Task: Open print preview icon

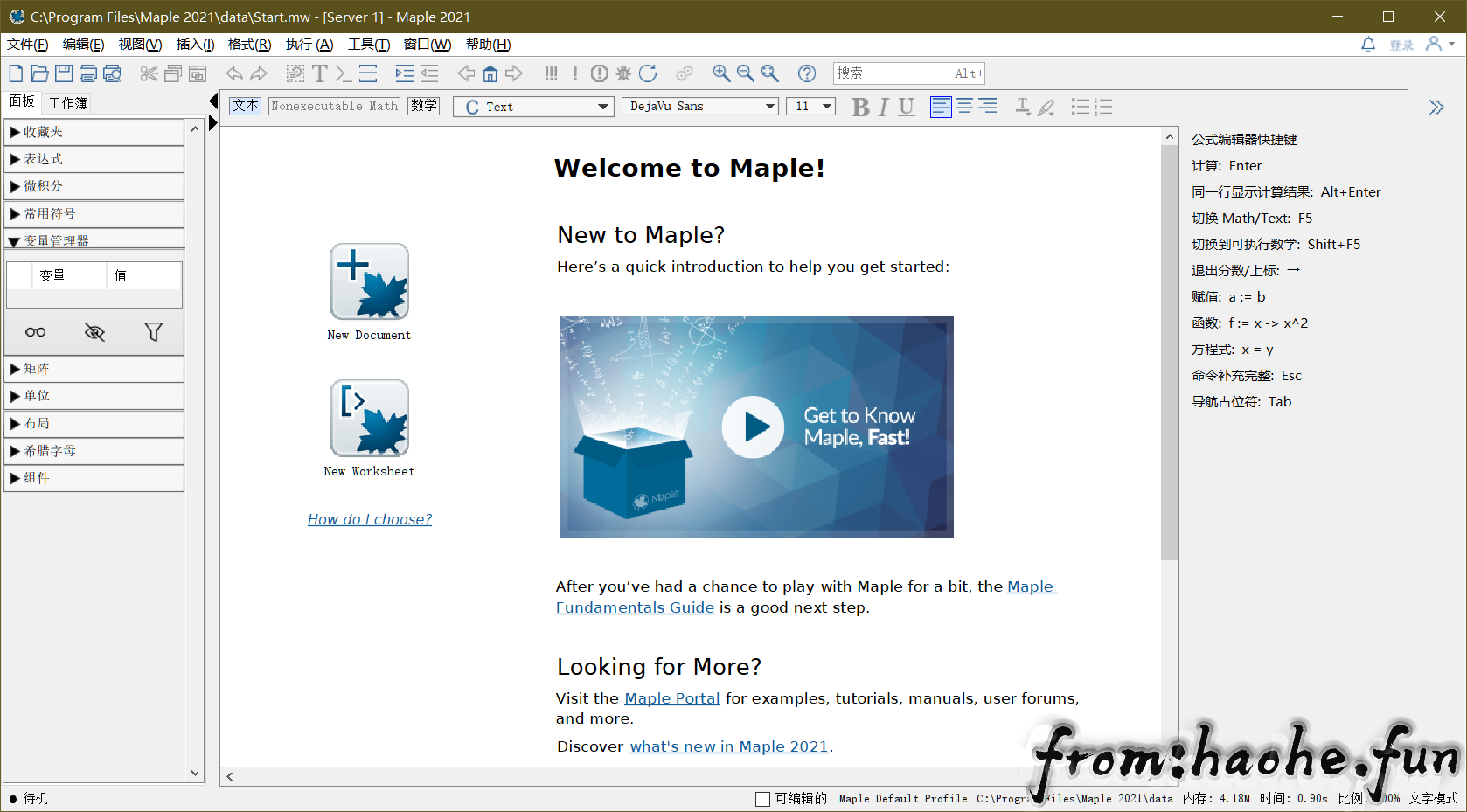Action: [x=113, y=73]
